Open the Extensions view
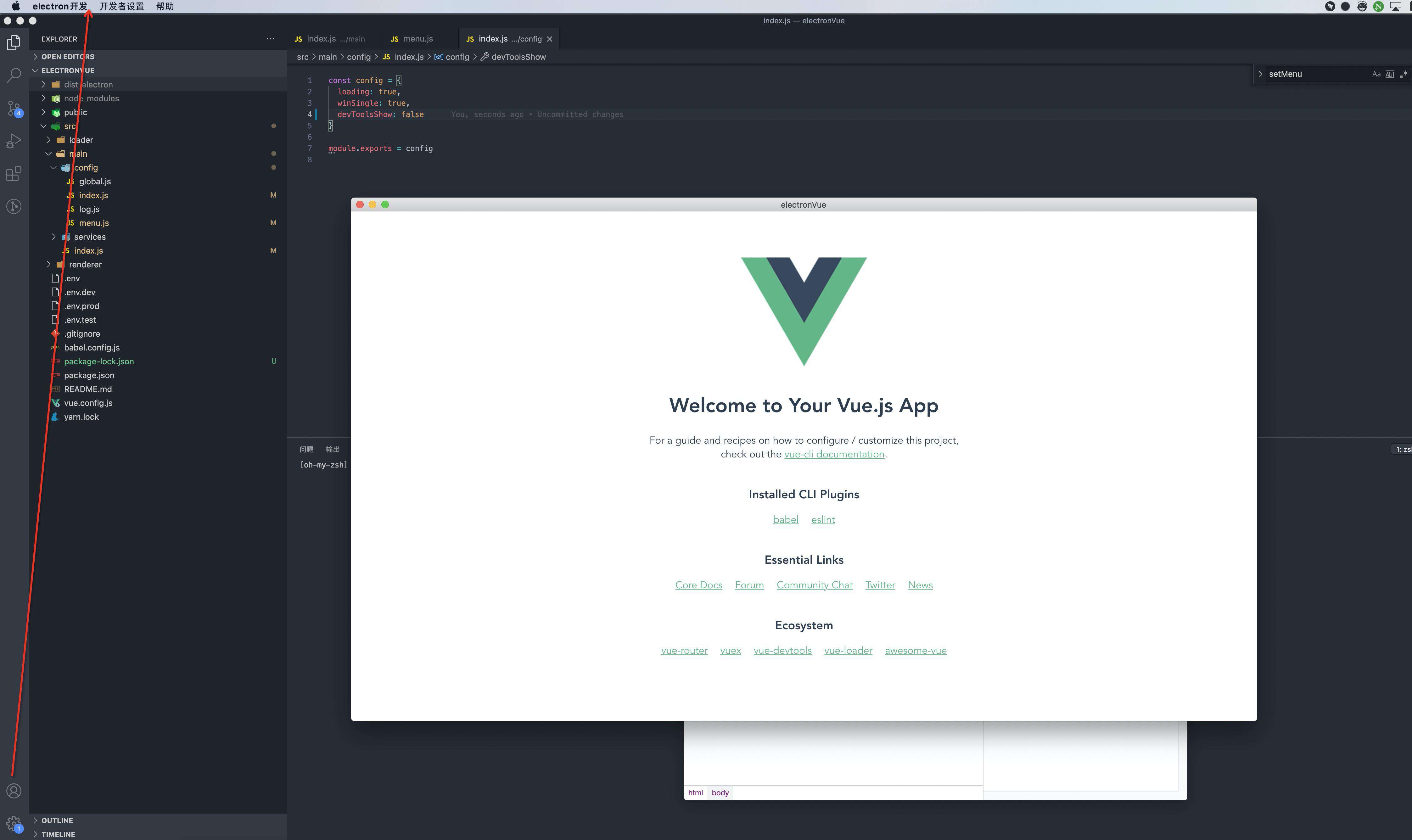 pos(14,174)
